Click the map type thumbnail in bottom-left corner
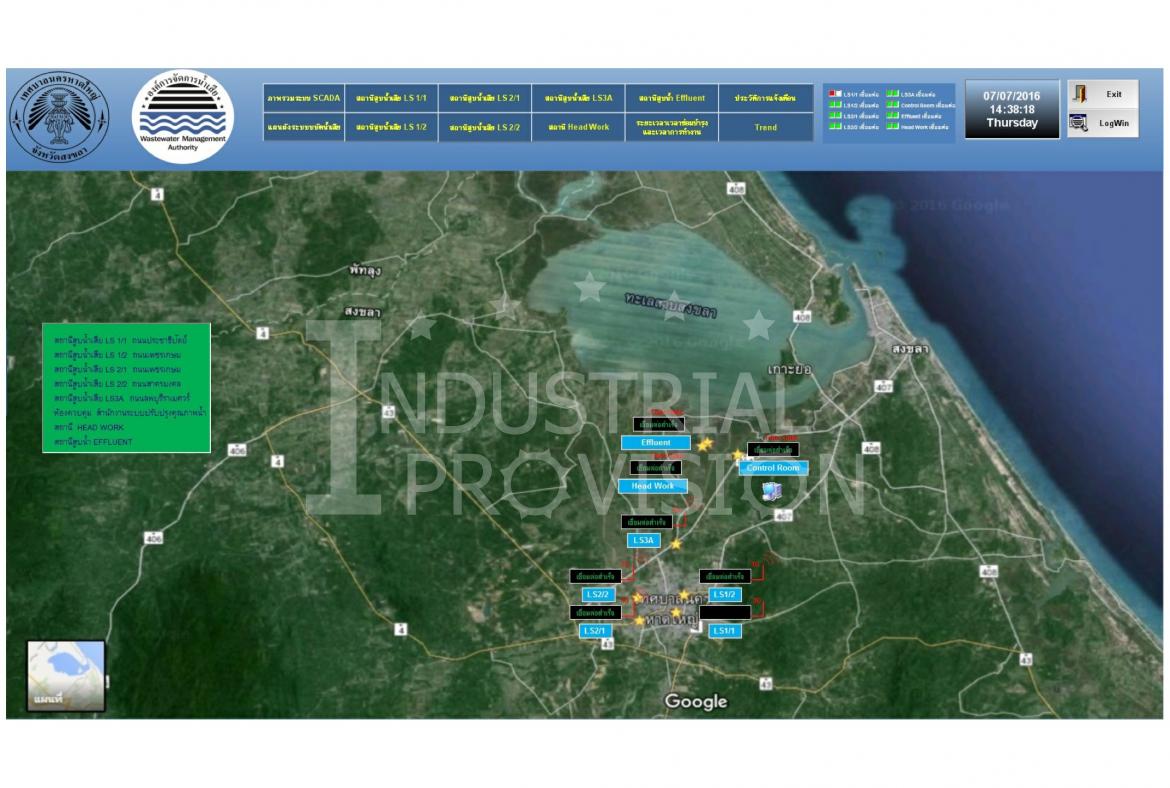Image resolution: width=1170 pixels, height=788 pixels. (66, 675)
